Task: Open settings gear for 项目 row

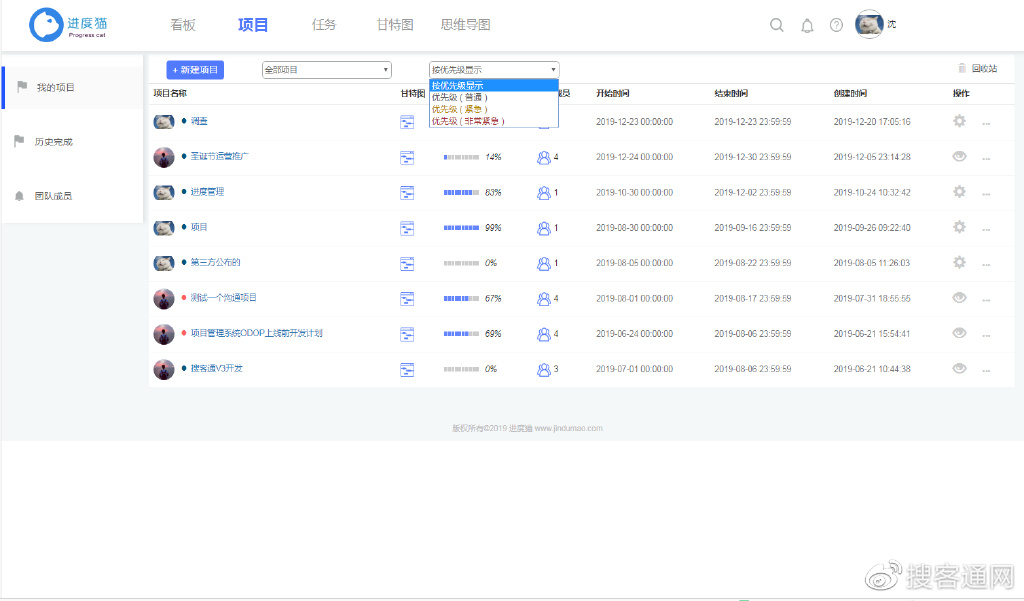Action: (x=959, y=227)
